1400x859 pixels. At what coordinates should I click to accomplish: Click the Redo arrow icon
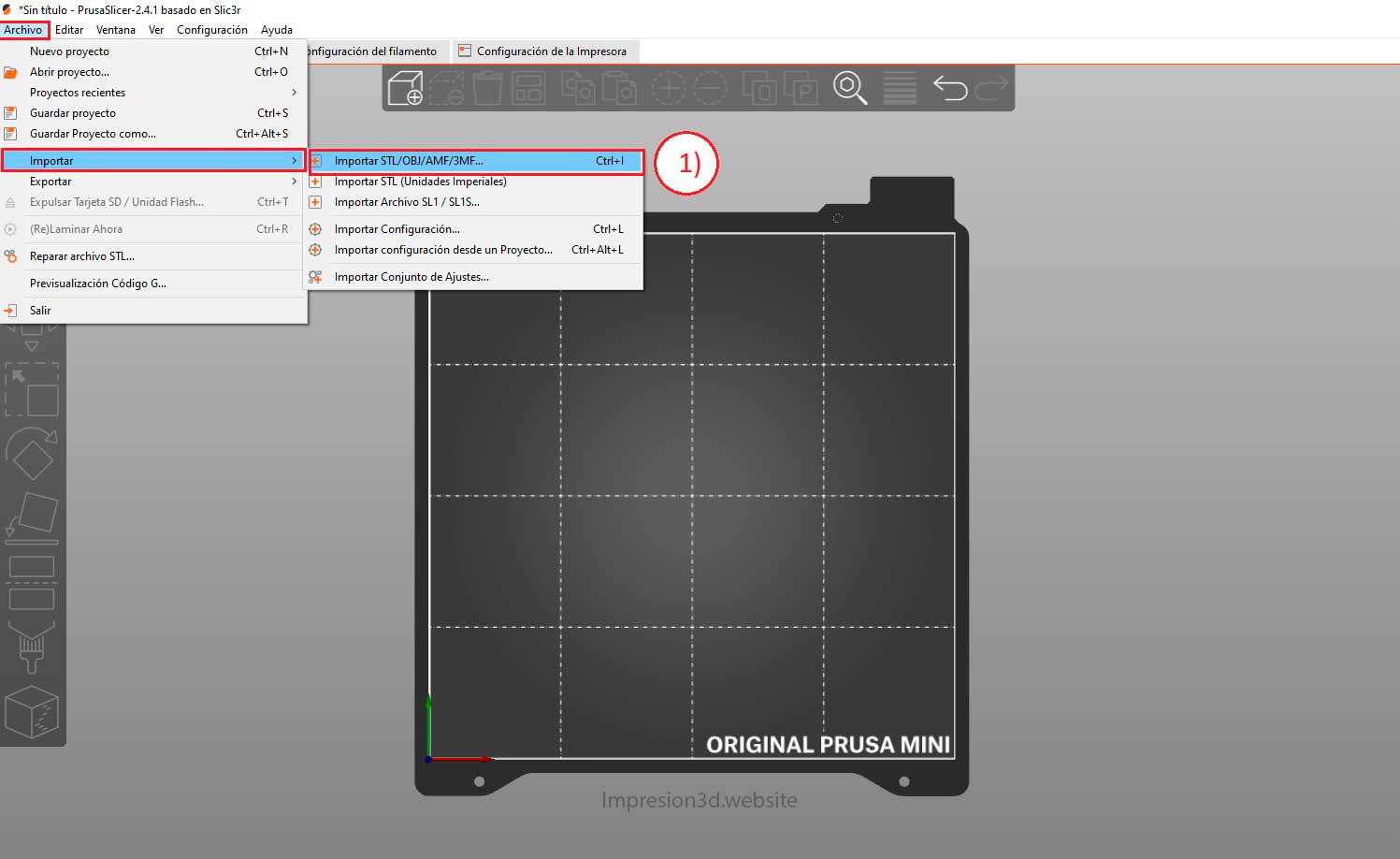[991, 88]
